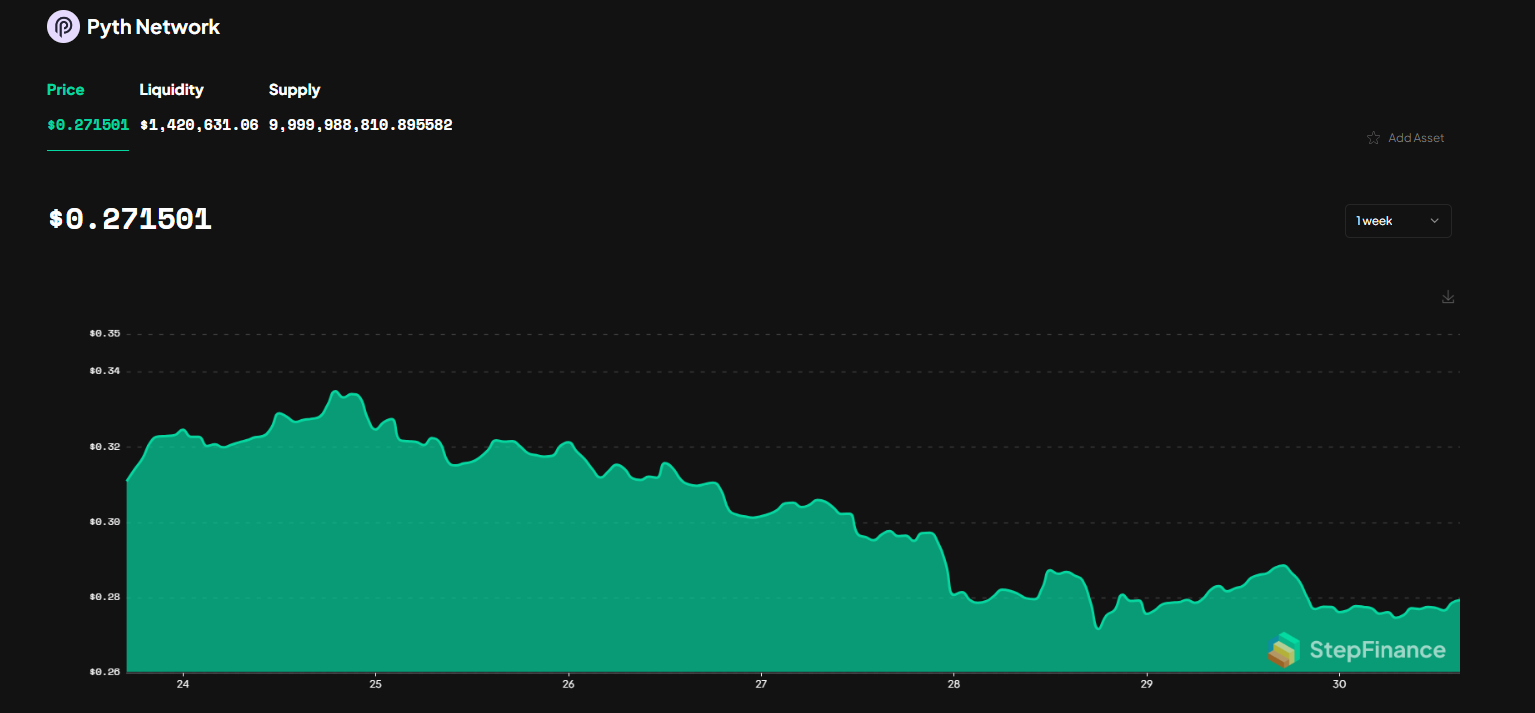Click the star icon beside Add Asset
Screen dimensions: 1535x713
coord(1373,138)
